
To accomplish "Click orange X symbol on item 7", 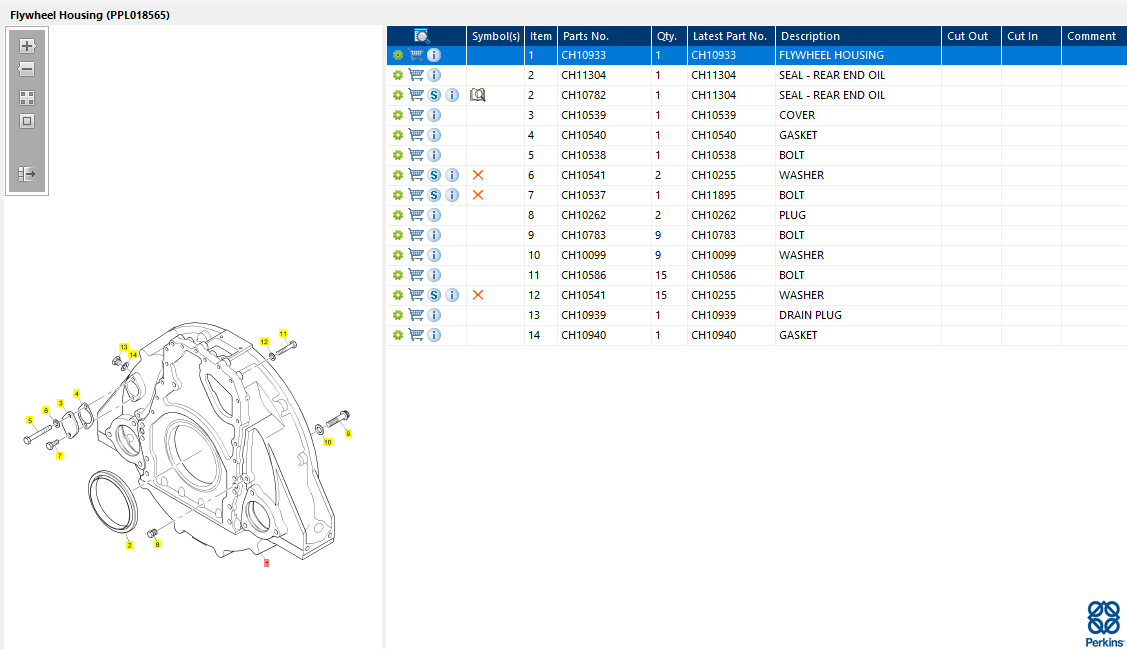I will [477, 195].
